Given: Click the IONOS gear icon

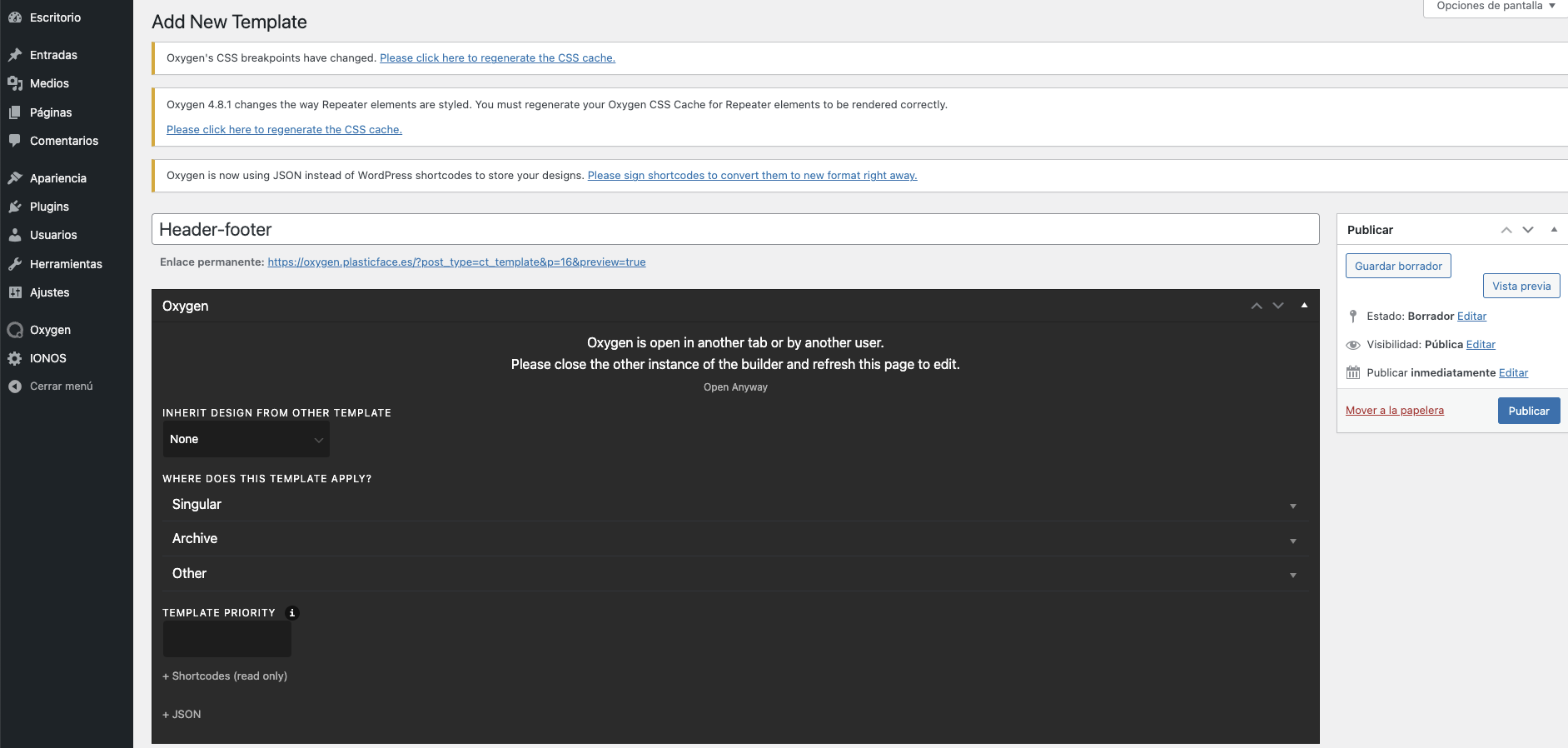Looking at the screenshot, I should (x=15, y=358).
